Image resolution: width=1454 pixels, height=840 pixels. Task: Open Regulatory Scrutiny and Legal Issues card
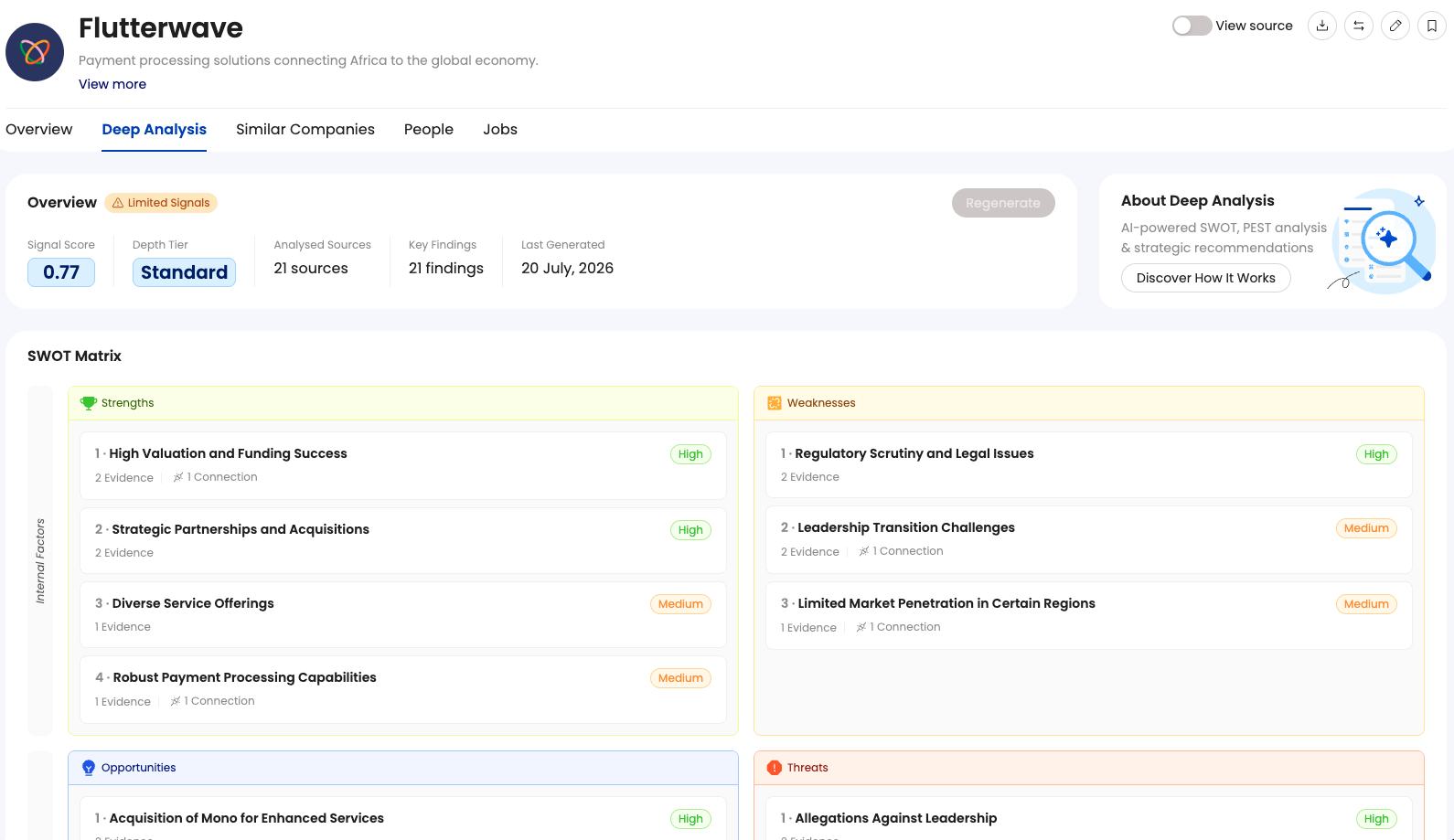(1089, 465)
